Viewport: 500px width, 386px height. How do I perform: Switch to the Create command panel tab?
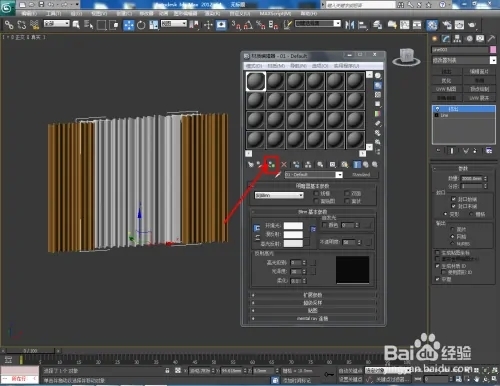pyautogui.click(x=434, y=39)
